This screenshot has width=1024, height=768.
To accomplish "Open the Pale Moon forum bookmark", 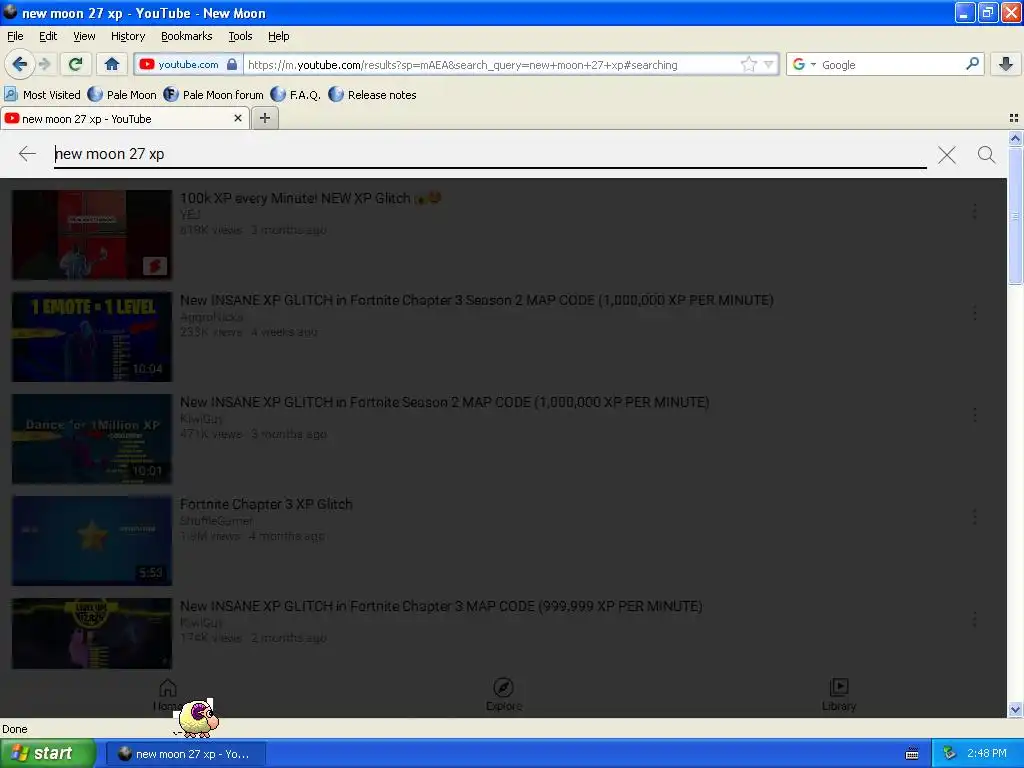I will [214, 95].
